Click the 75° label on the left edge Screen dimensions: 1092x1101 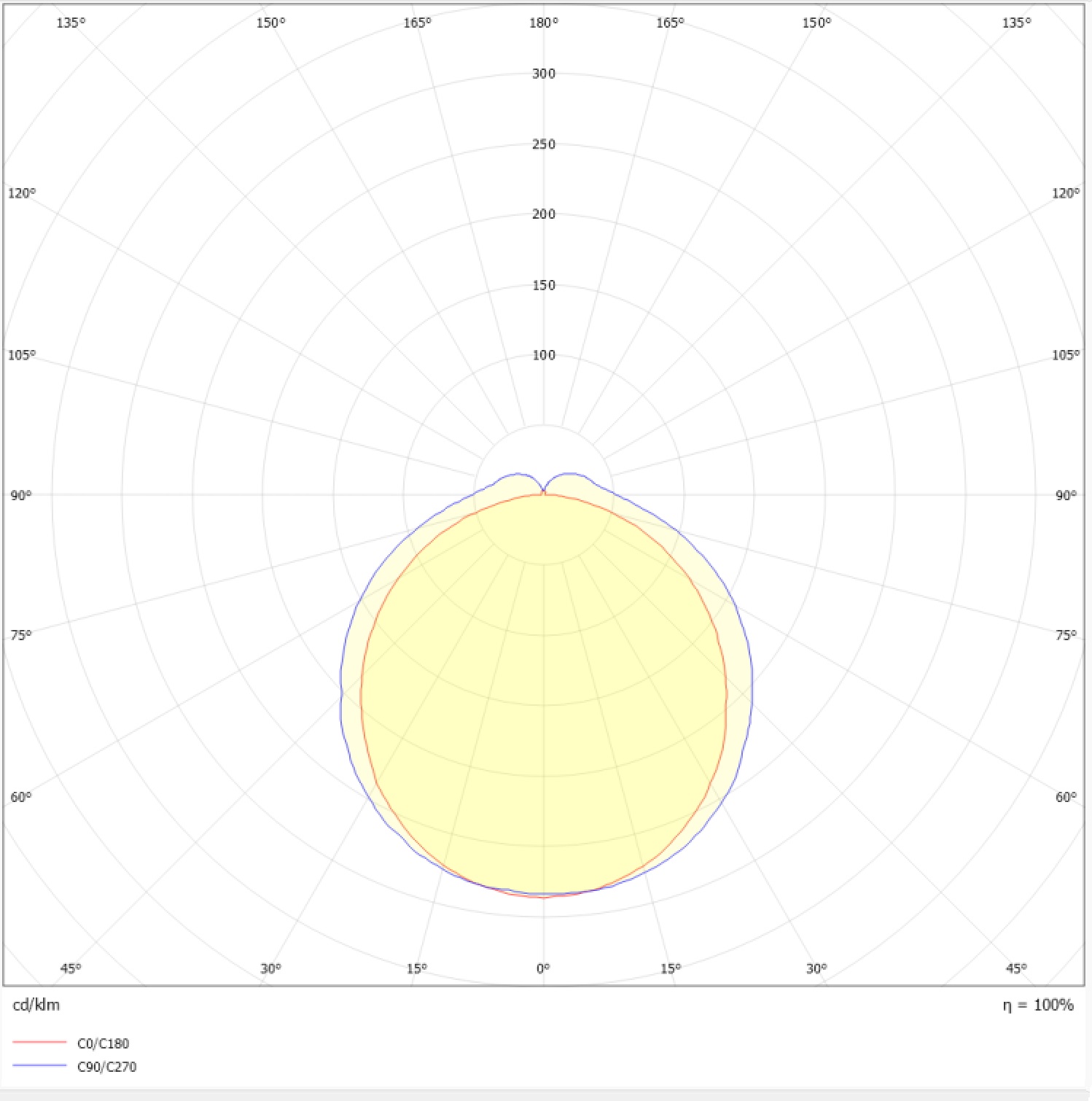tap(21, 635)
